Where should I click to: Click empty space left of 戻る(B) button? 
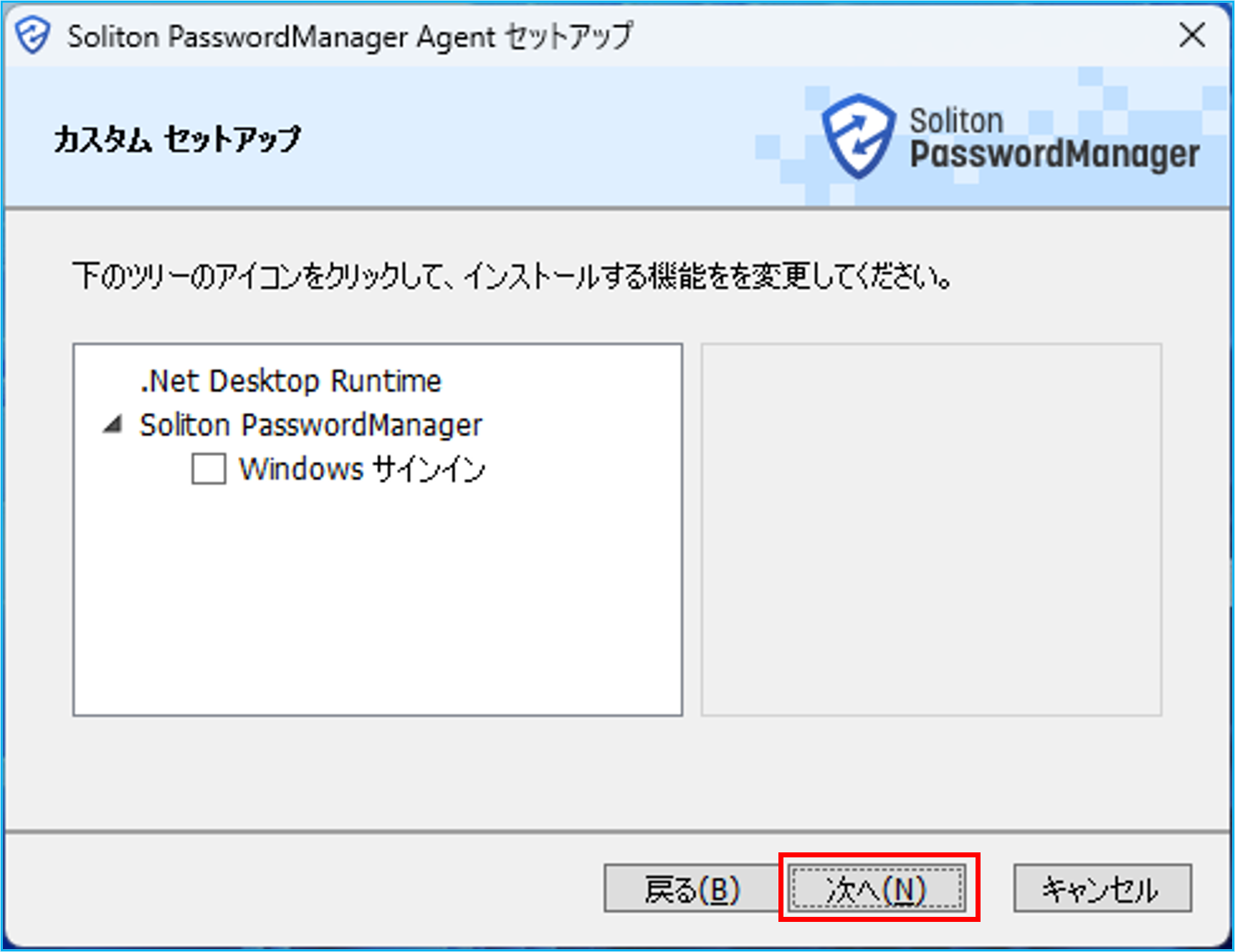301,889
